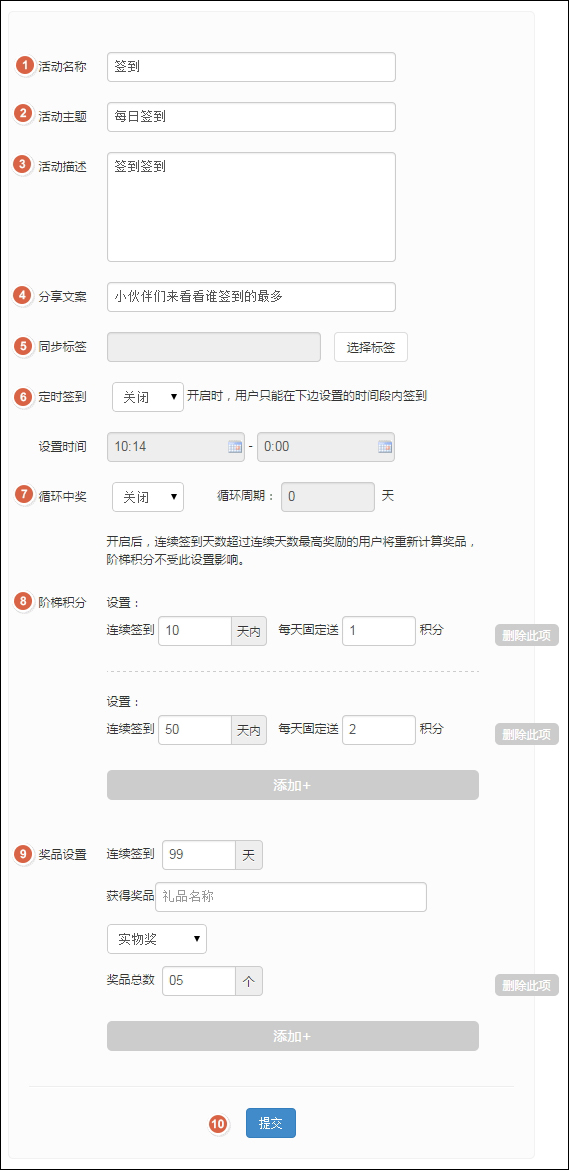The image size is (569, 1170).
Task: Delete the 10-day tier with 删除此项
Action: (x=526, y=635)
